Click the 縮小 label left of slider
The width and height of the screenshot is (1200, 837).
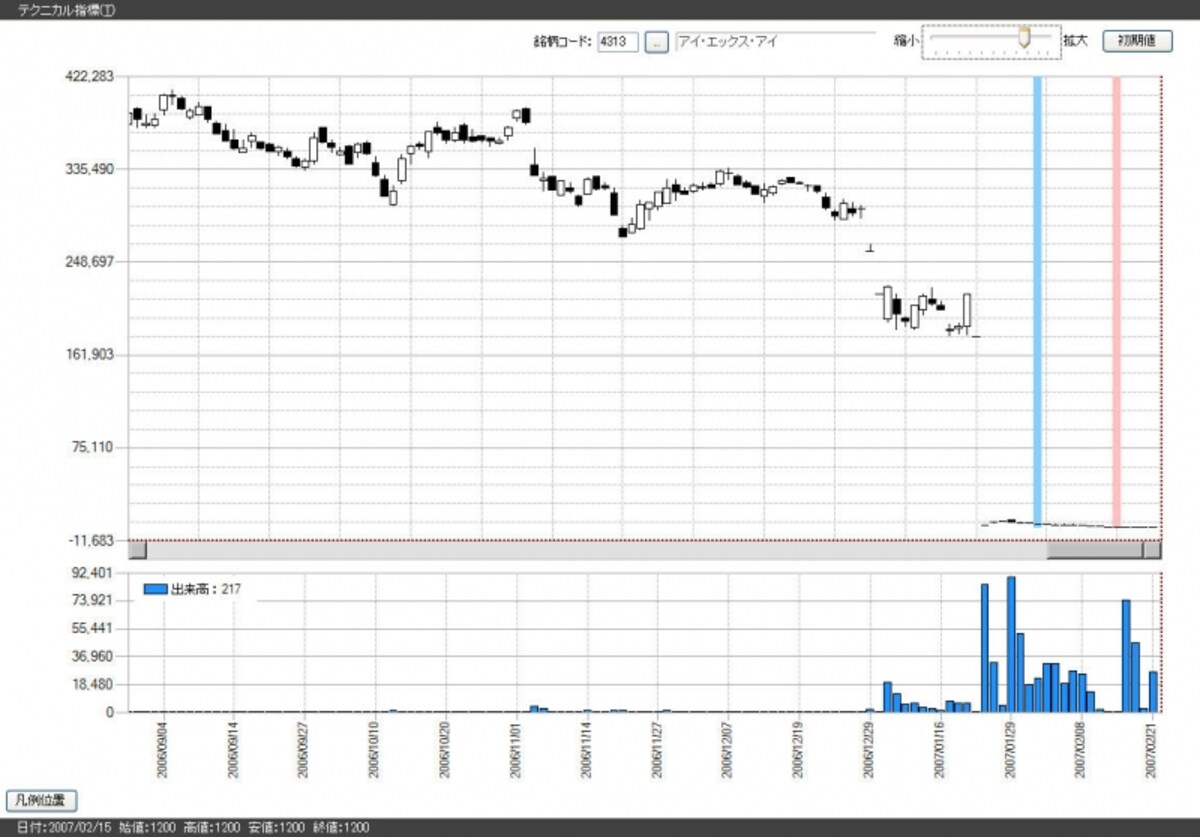[x=906, y=42]
